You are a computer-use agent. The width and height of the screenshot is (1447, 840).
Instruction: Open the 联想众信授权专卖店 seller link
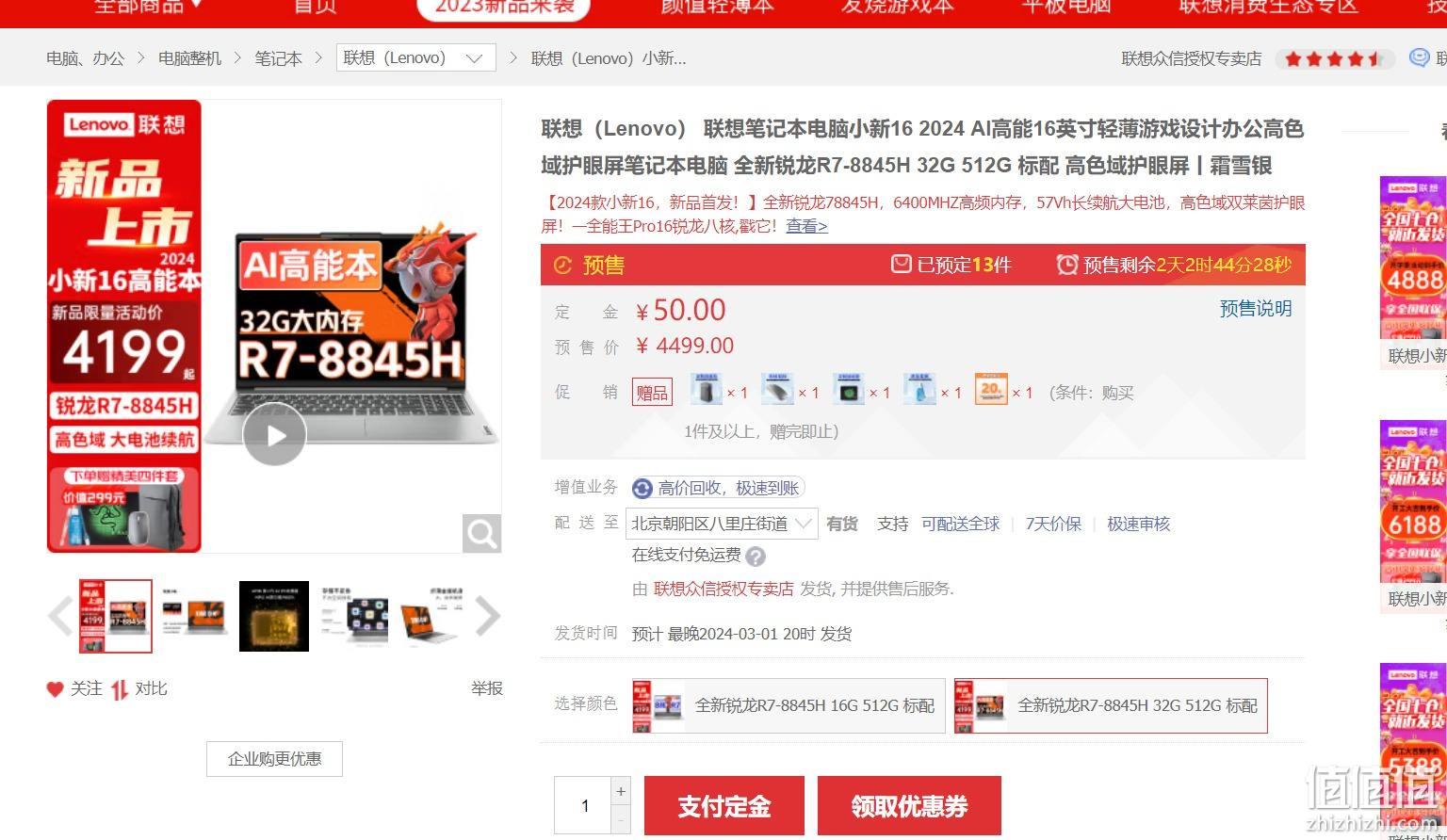[x=723, y=589]
